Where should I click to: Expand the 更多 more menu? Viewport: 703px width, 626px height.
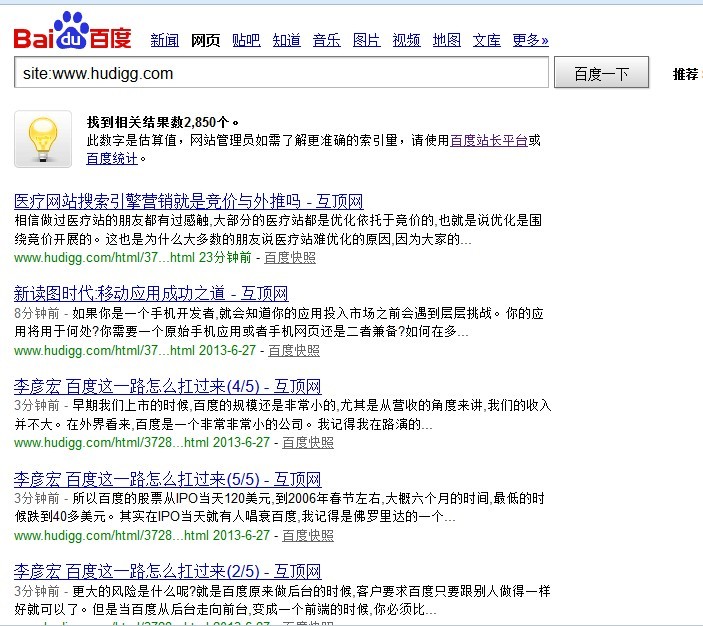(530, 41)
